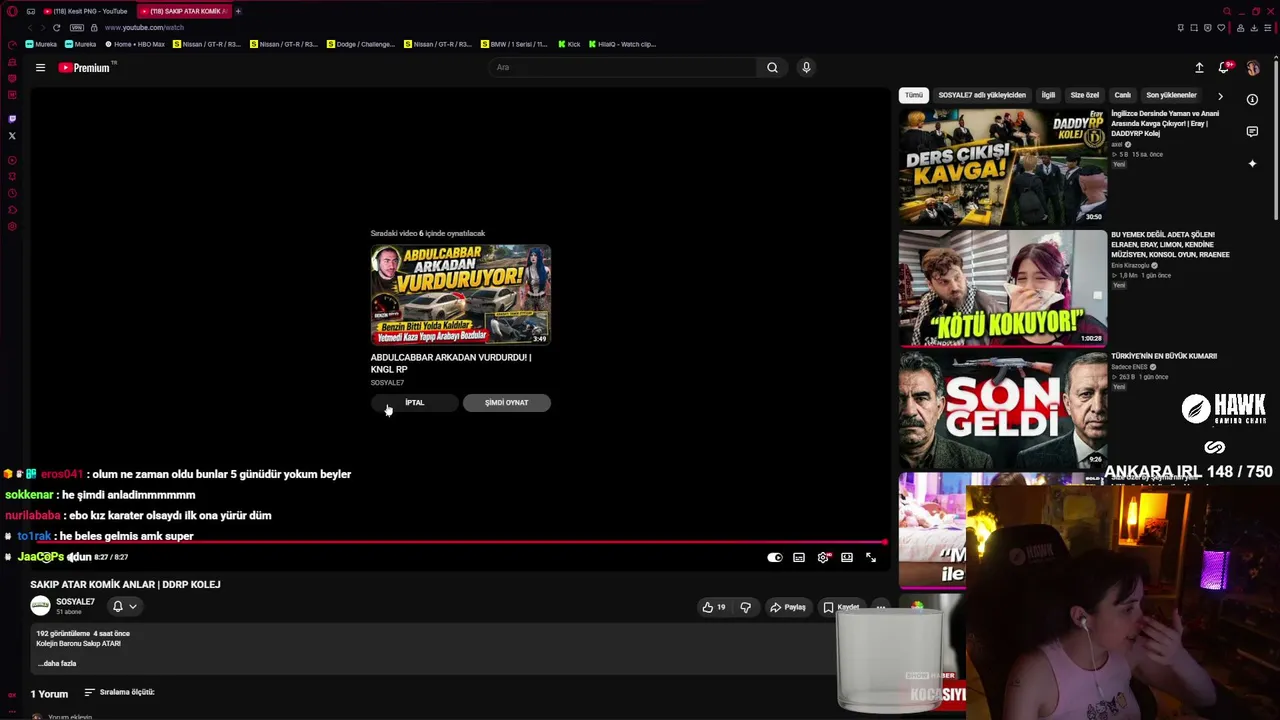
Task: Select the Canlı filter chip
Action: (x=1123, y=95)
